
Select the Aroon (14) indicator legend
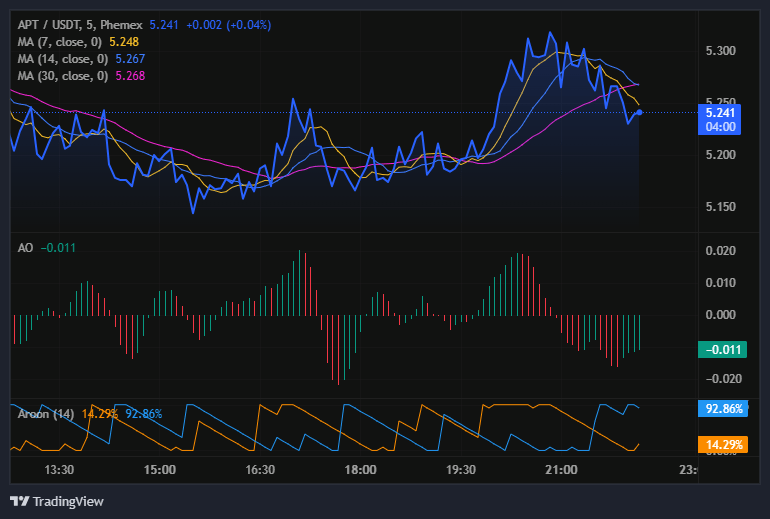pos(43,413)
